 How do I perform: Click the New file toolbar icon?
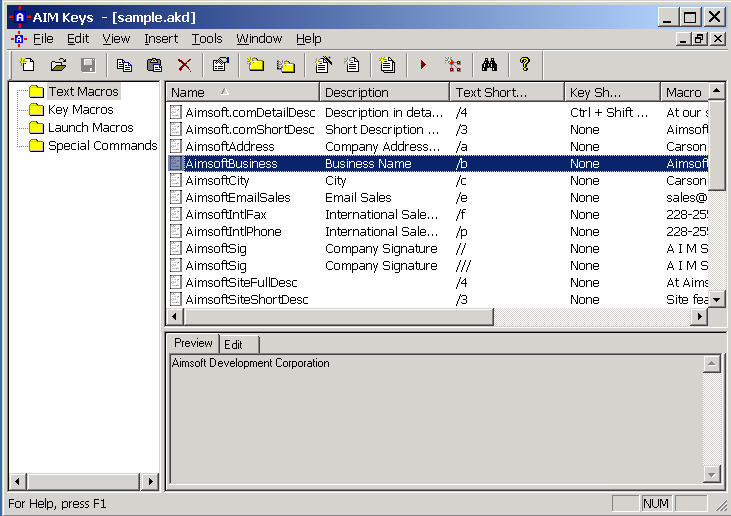(x=28, y=65)
